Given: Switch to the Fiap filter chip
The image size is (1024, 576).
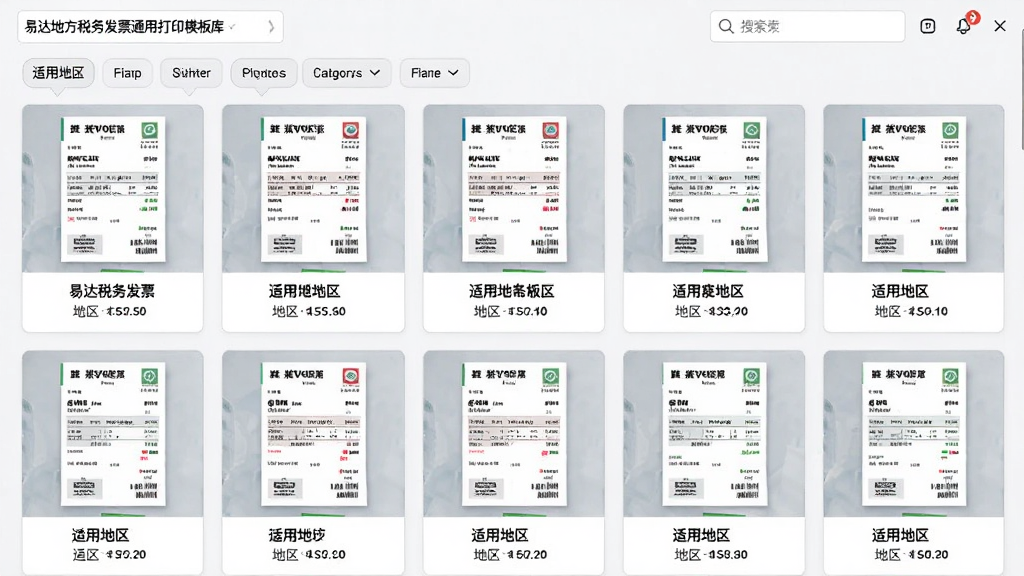Looking at the screenshot, I should pyautogui.click(x=127, y=72).
